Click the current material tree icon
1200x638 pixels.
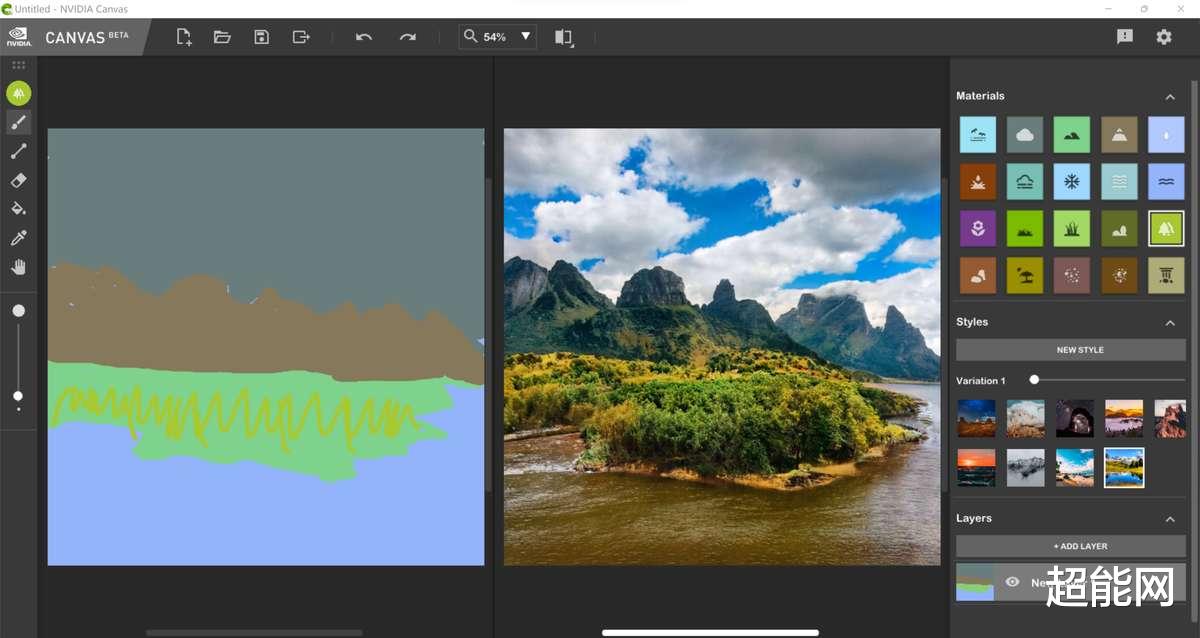coord(18,93)
